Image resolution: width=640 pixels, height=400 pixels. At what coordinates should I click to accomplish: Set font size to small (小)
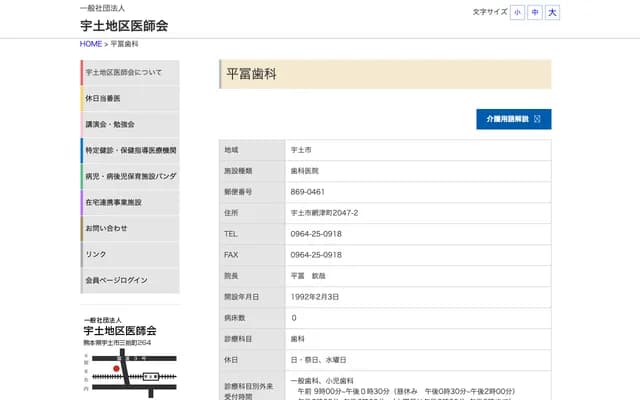(x=517, y=12)
